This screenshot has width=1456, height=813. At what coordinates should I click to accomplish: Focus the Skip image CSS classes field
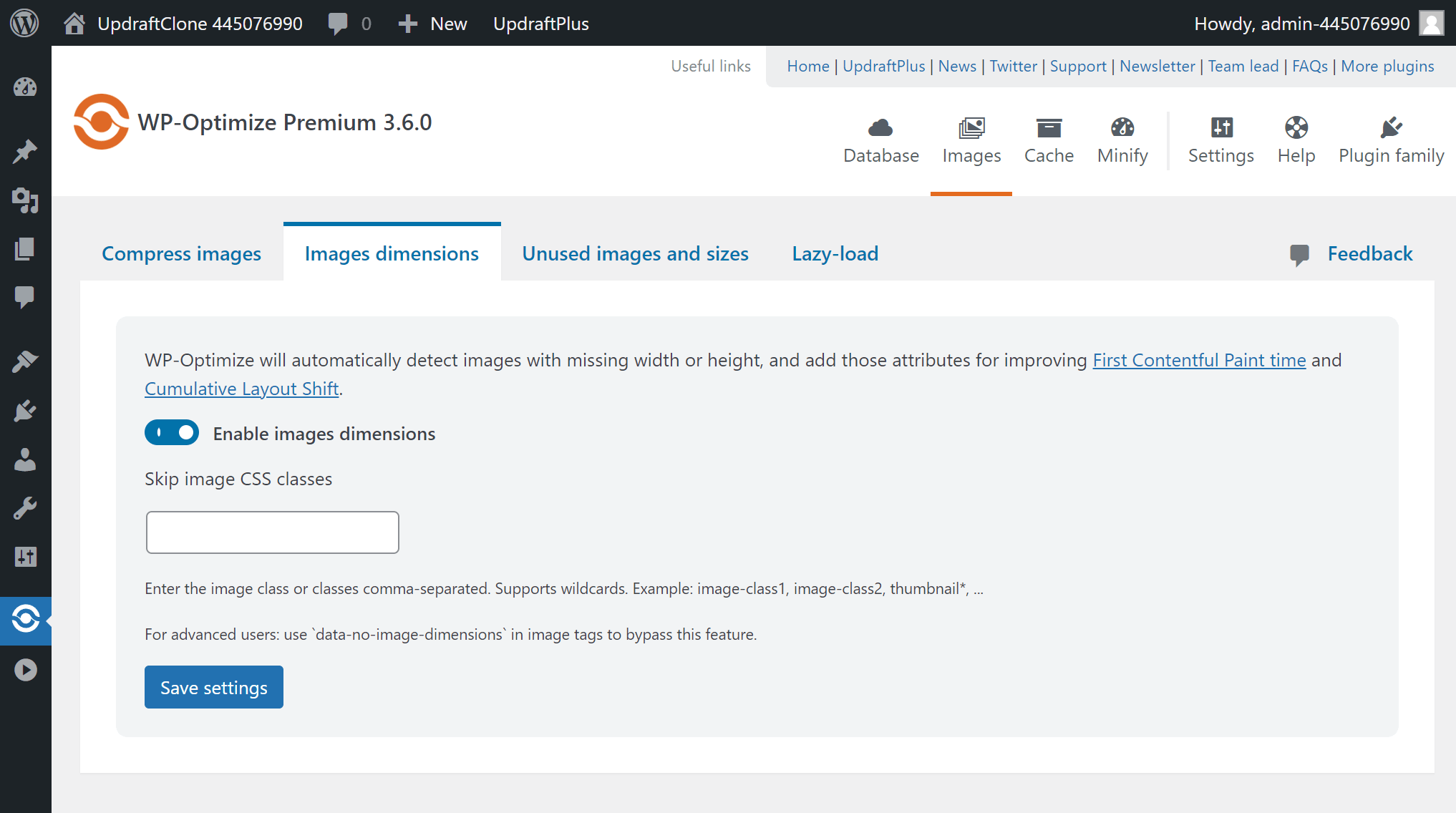272,532
